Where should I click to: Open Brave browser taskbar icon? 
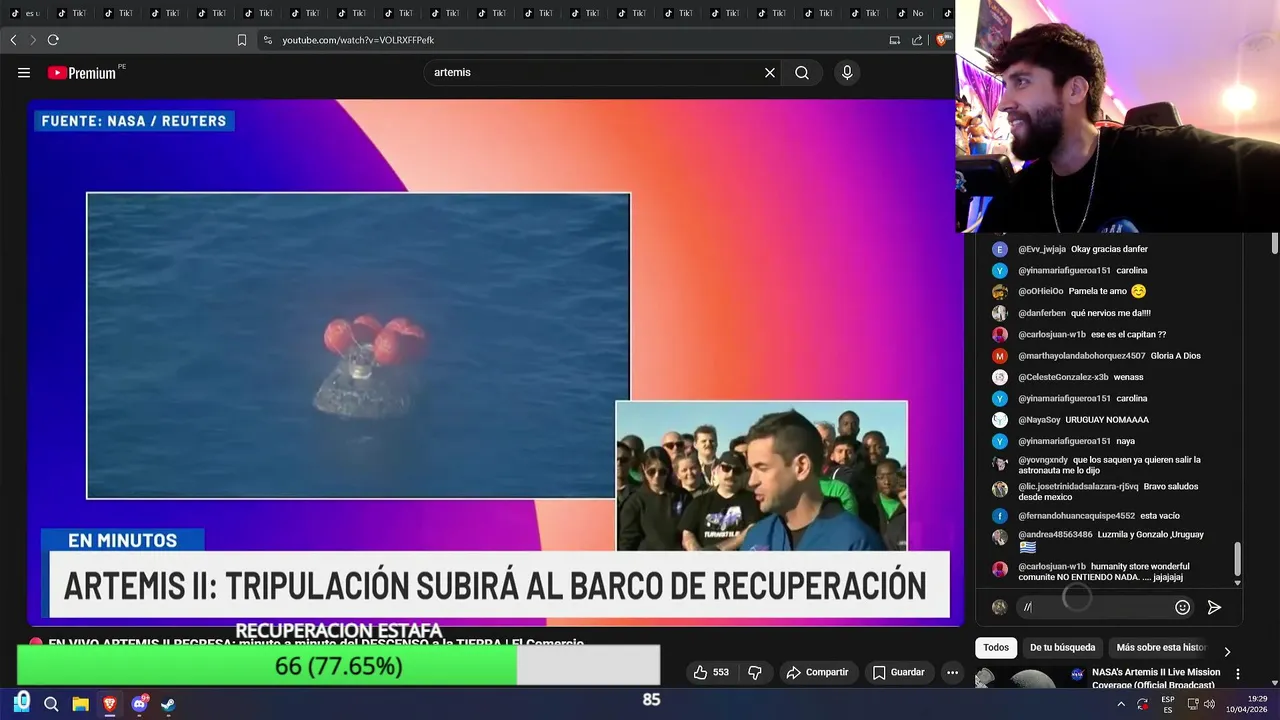110,704
